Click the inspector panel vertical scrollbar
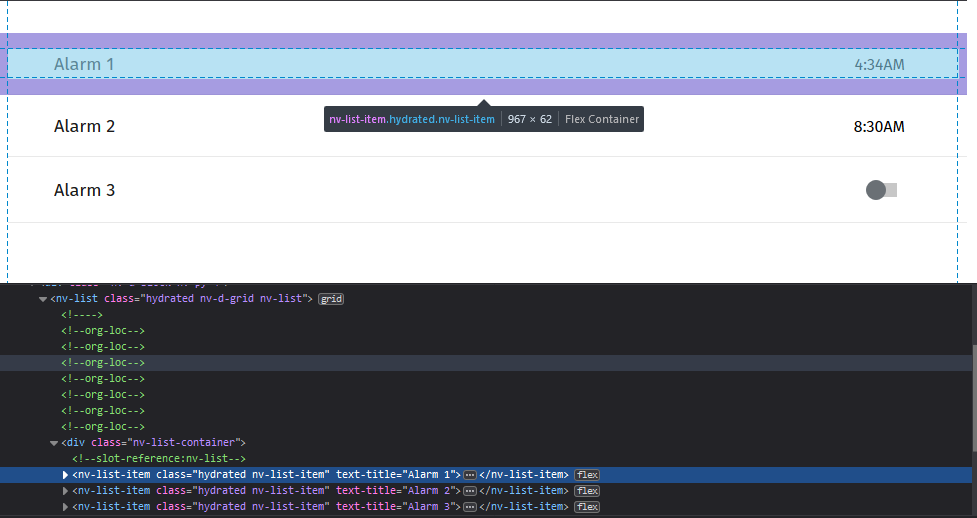The width and height of the screenshot is (977, 518). coord(974,396)
